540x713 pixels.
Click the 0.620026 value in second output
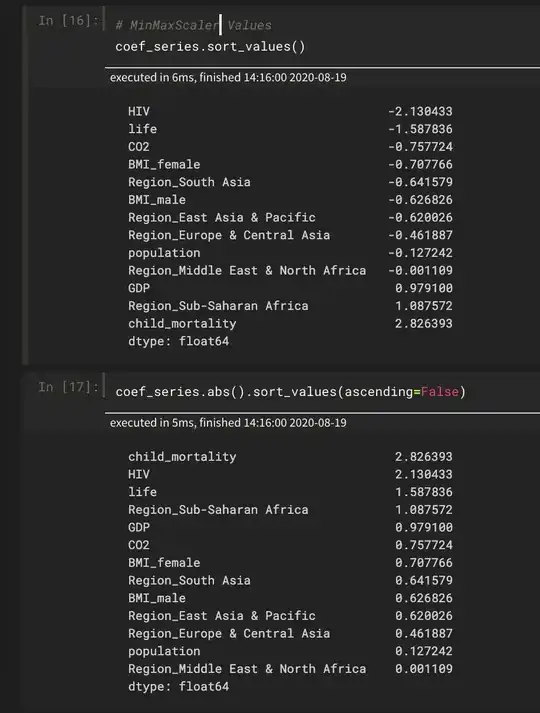[424, 616]
